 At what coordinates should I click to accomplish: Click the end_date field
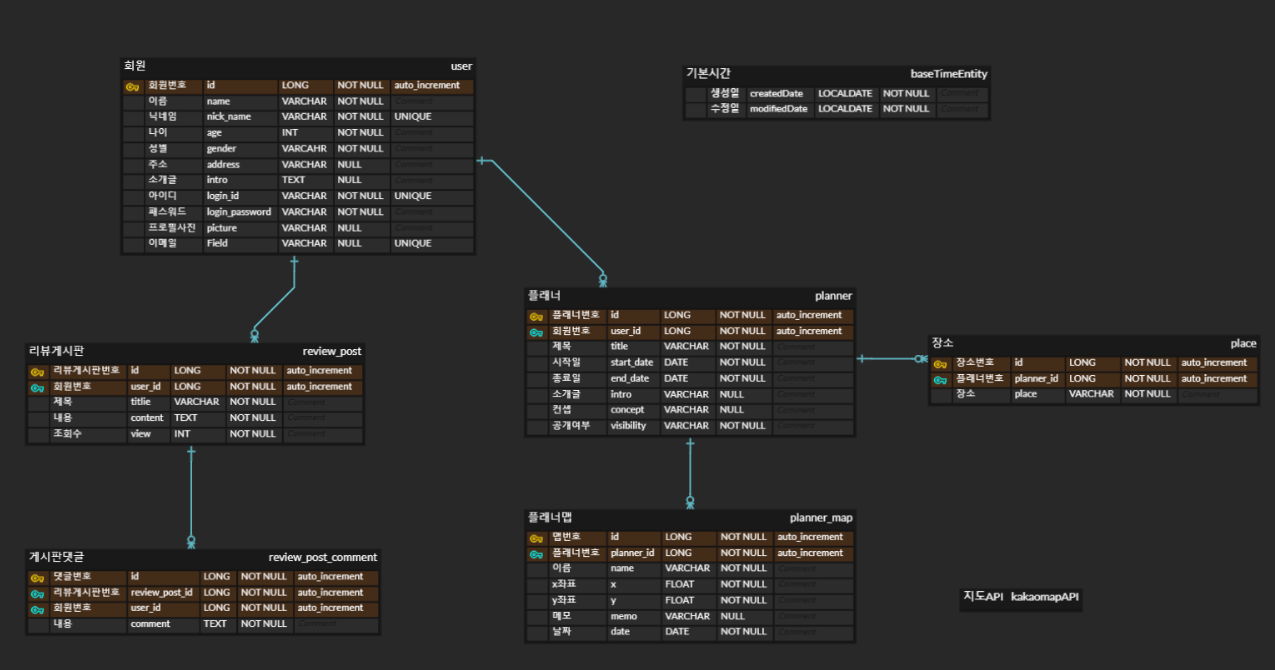[x=629, y=378]
